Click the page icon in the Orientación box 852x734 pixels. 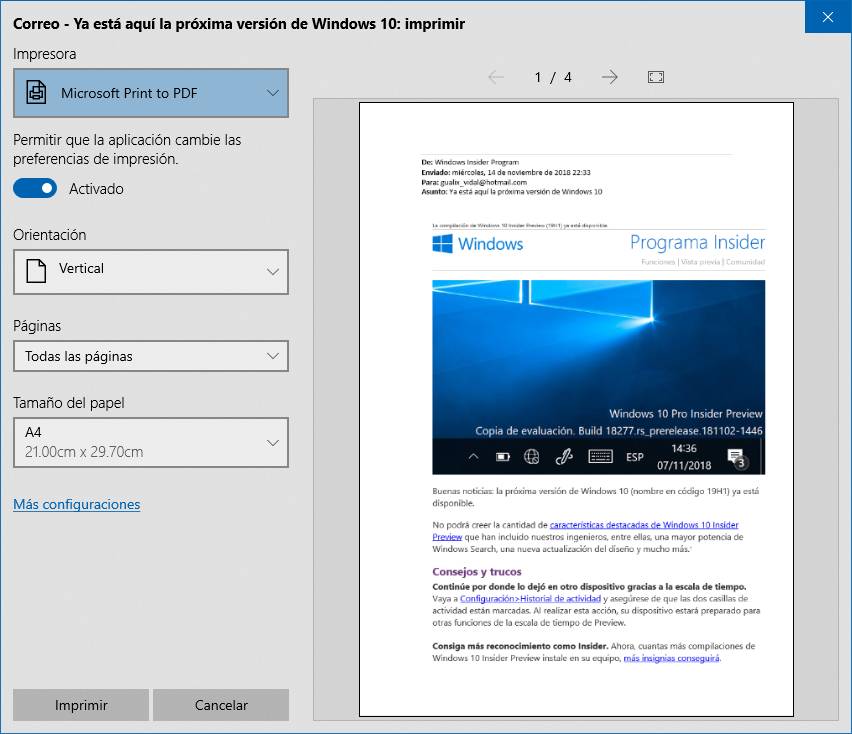pyautogui.click(x=36, y=271)
